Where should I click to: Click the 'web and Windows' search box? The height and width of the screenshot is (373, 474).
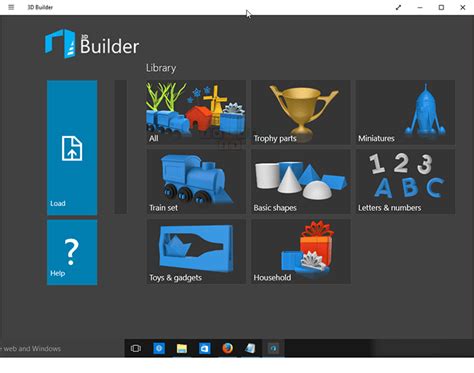[x=62, y=349]
